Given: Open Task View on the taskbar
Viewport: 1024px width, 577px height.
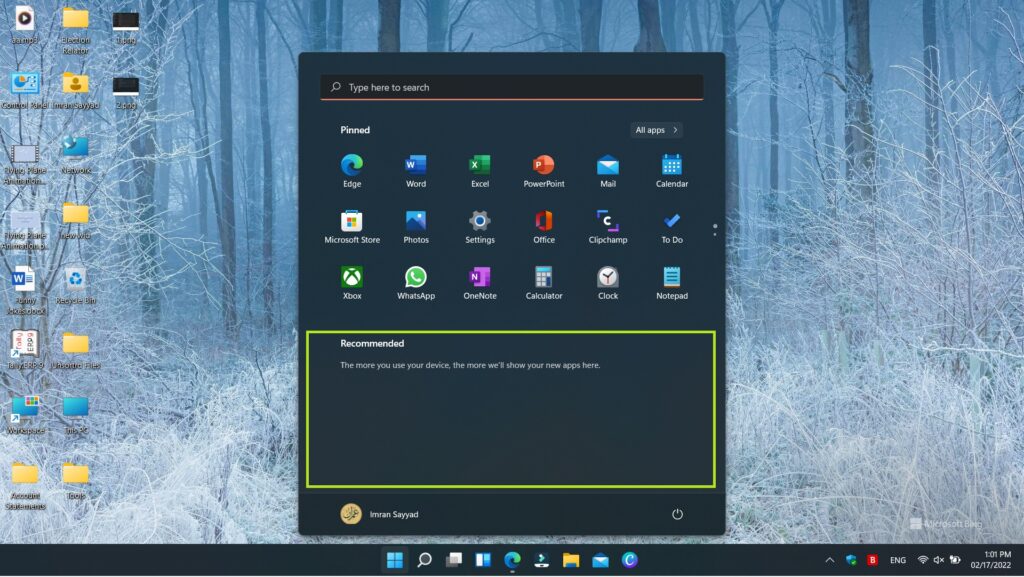Looking at the screenshot, I should 454,560.
